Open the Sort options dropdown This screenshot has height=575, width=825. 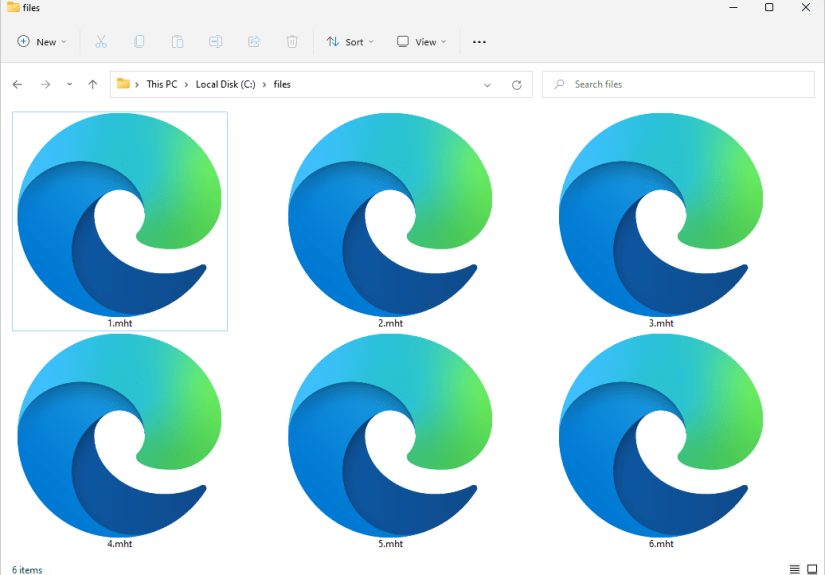350,42
